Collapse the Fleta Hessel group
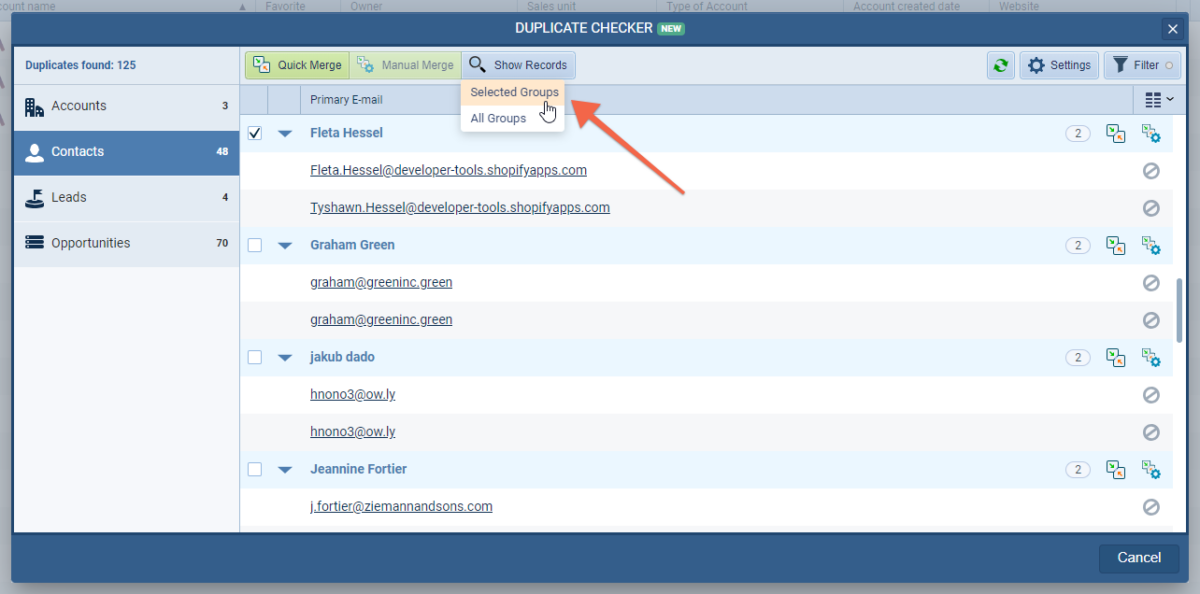 click(x=285, y=133)
